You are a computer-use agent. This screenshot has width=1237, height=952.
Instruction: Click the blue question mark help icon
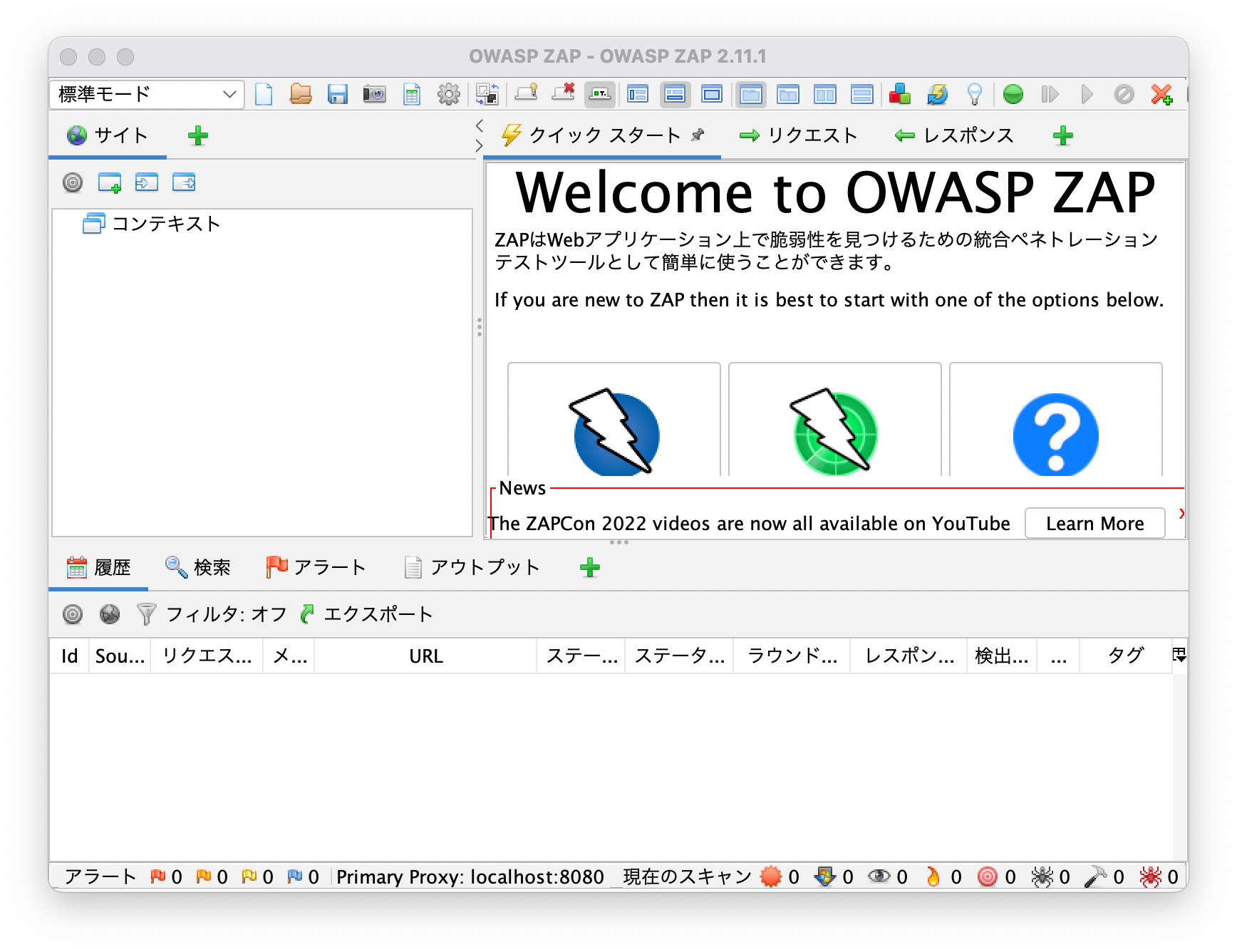click(x=1055, y=434)
